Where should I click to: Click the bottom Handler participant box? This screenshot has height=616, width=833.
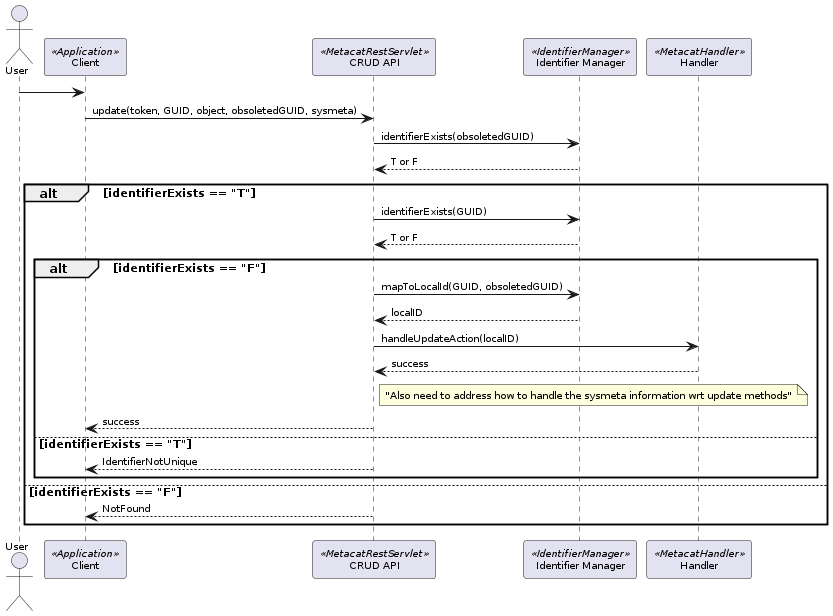point(699,559)
